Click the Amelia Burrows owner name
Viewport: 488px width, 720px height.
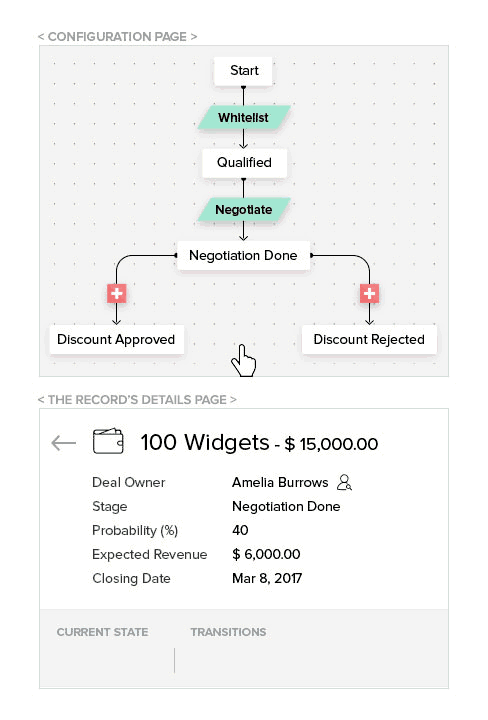point(280,482)
